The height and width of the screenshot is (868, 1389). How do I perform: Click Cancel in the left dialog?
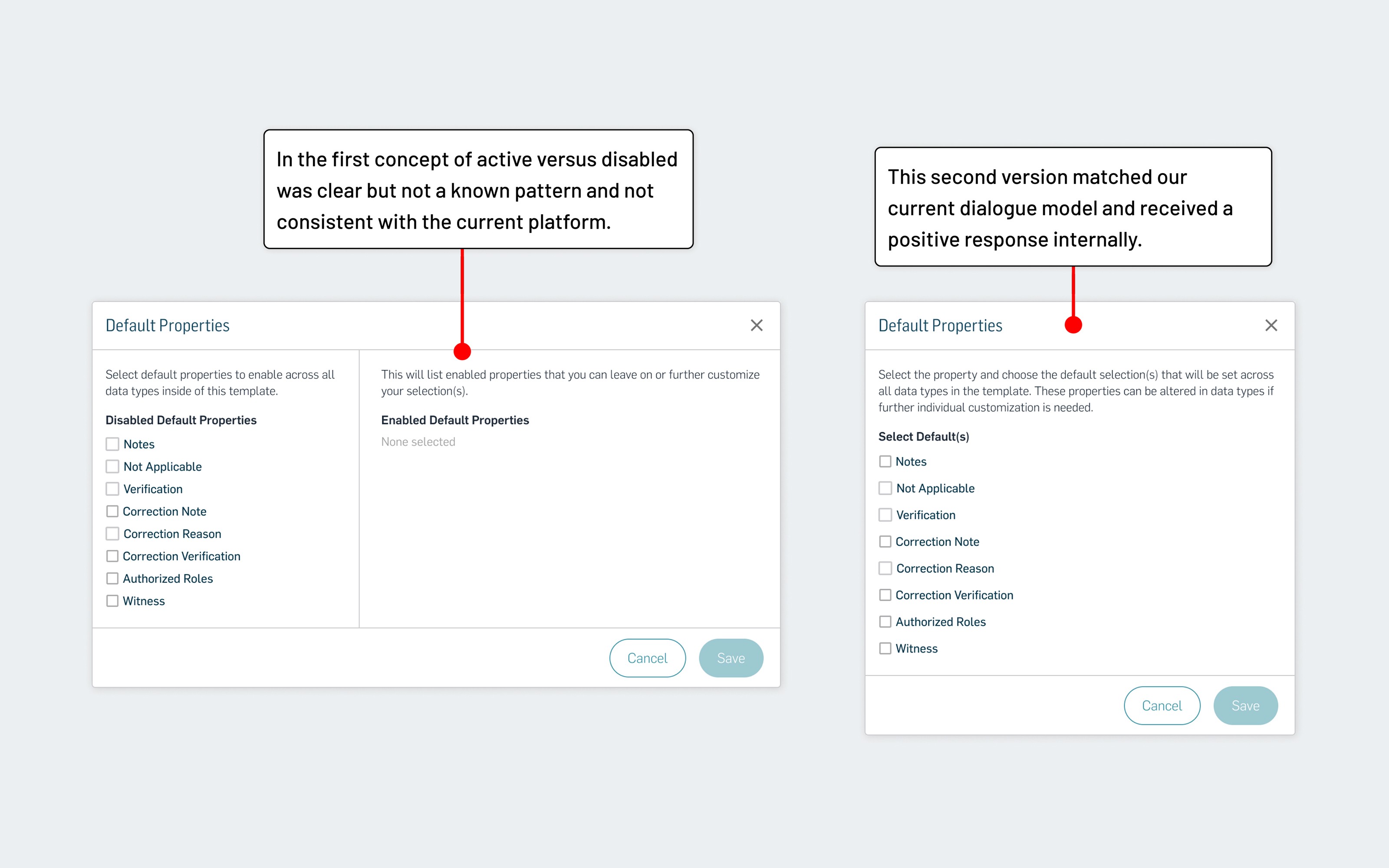pos(647,658)
